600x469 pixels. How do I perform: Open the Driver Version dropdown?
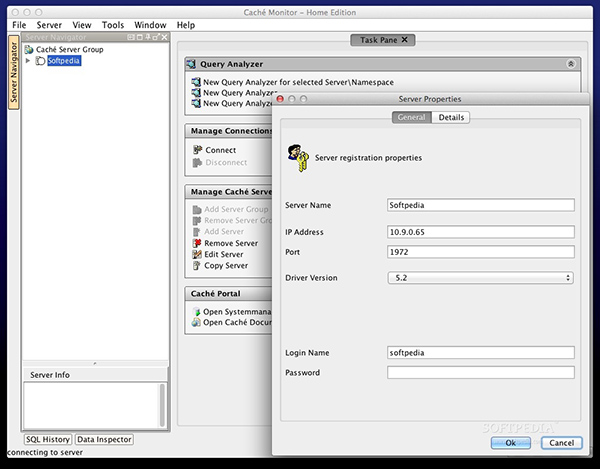480,278
